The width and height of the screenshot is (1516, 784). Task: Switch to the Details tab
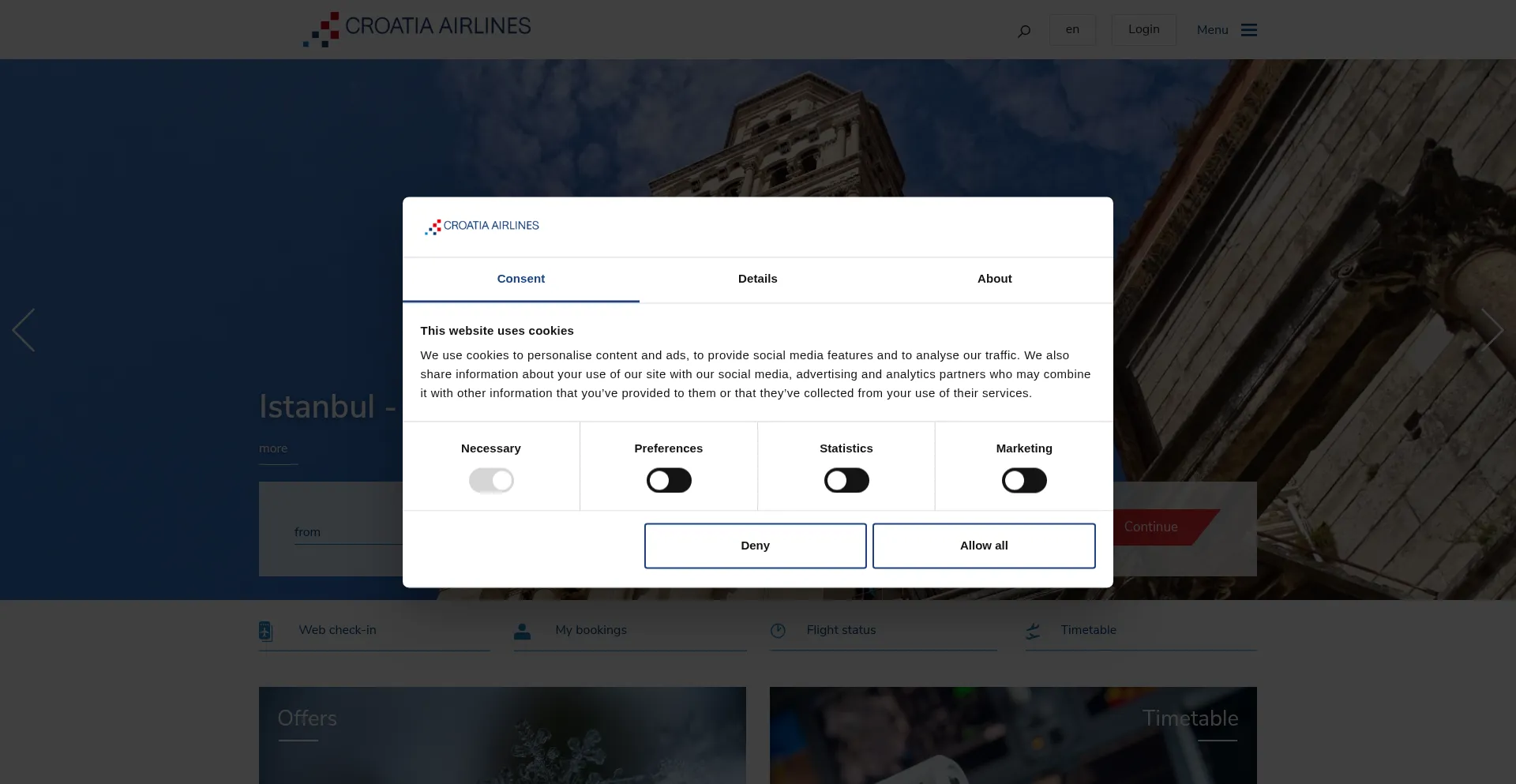click(x=757, y=279)
